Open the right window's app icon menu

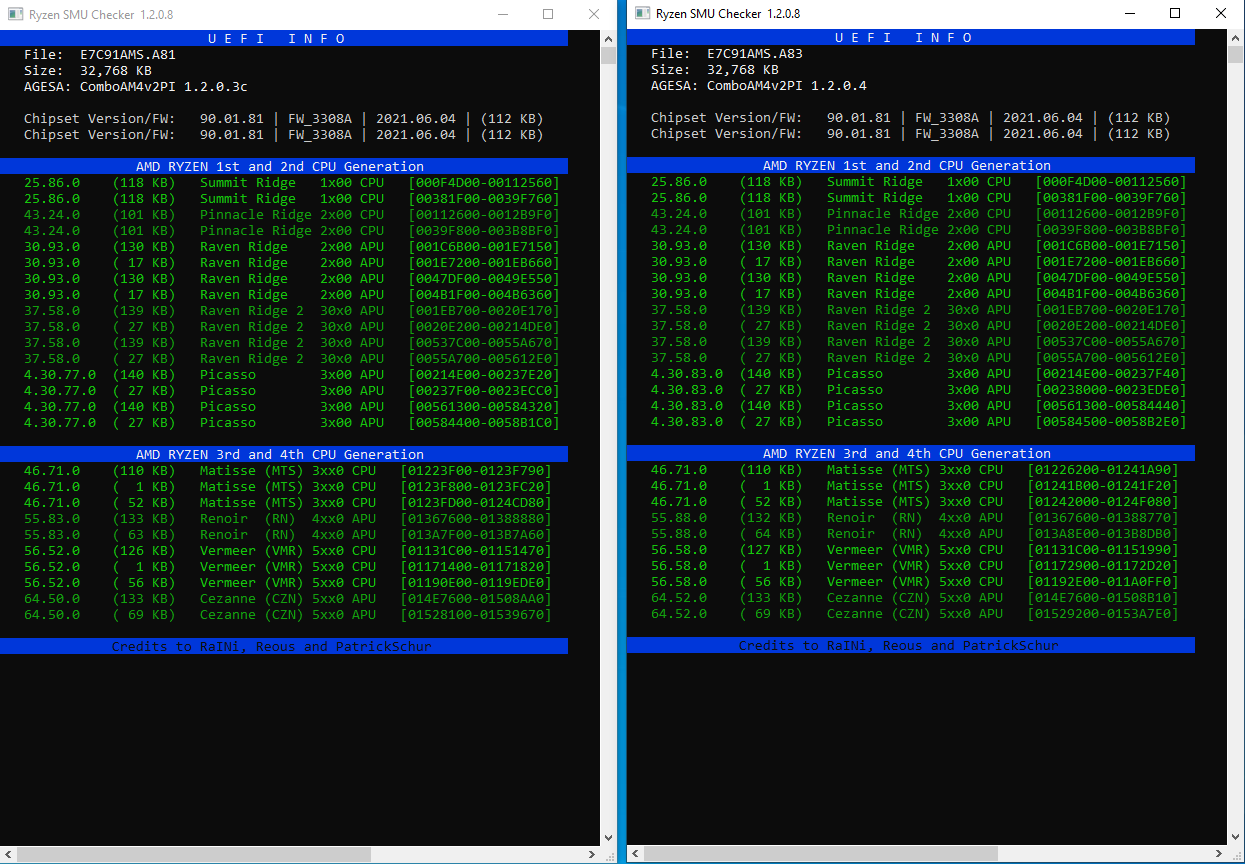coord(641,14)
